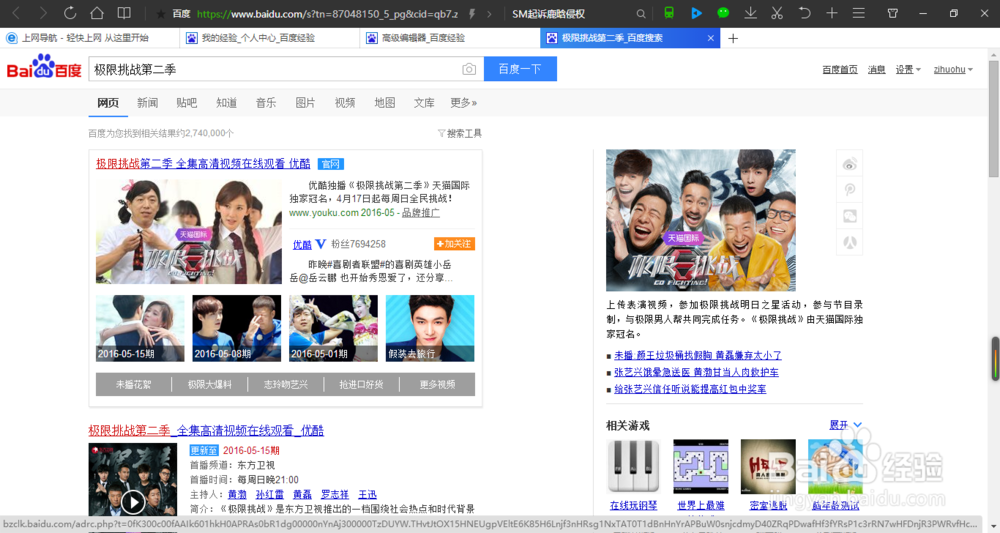Open the zihuohu account dropdown
Image resolution: width=1000 pixels, height=533 pixels.
click(x=953, y=69)
